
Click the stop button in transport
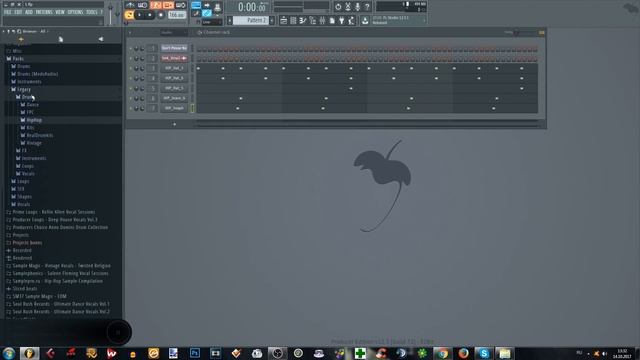point(150,15)
